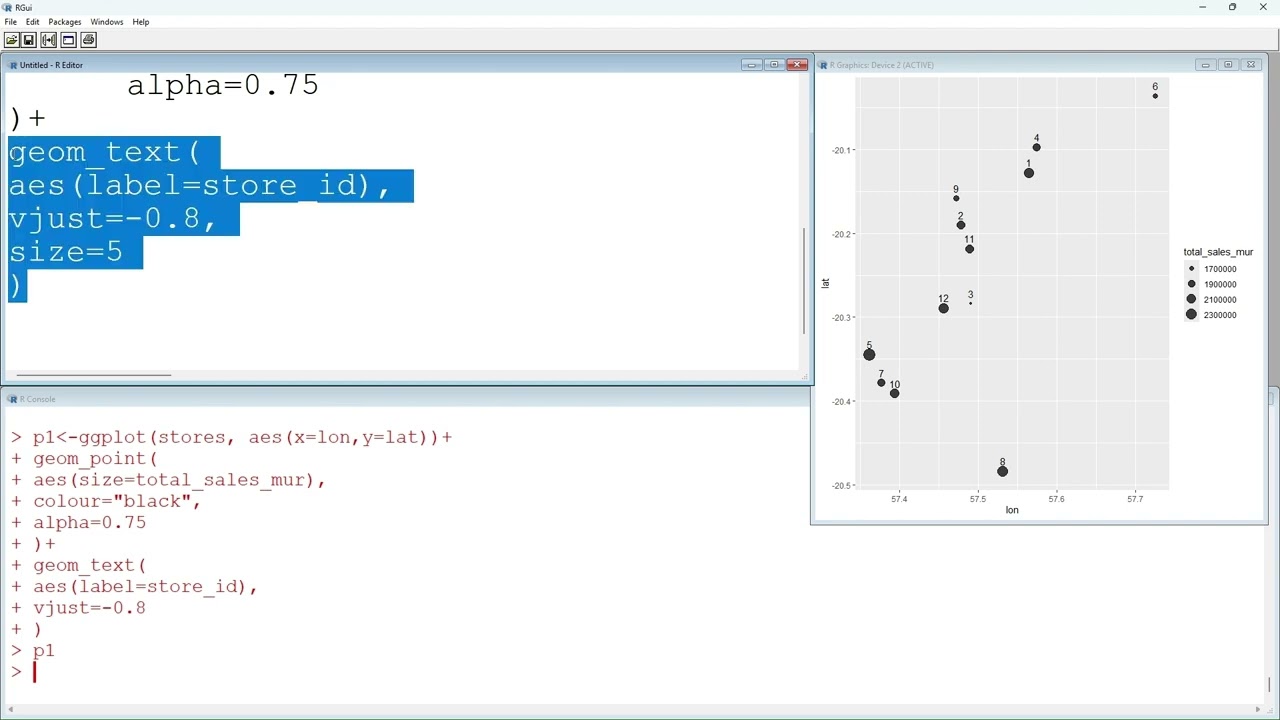Run line or selection via toolbar icon
This screenshot has width=1280, height=720.
[49, 40]
